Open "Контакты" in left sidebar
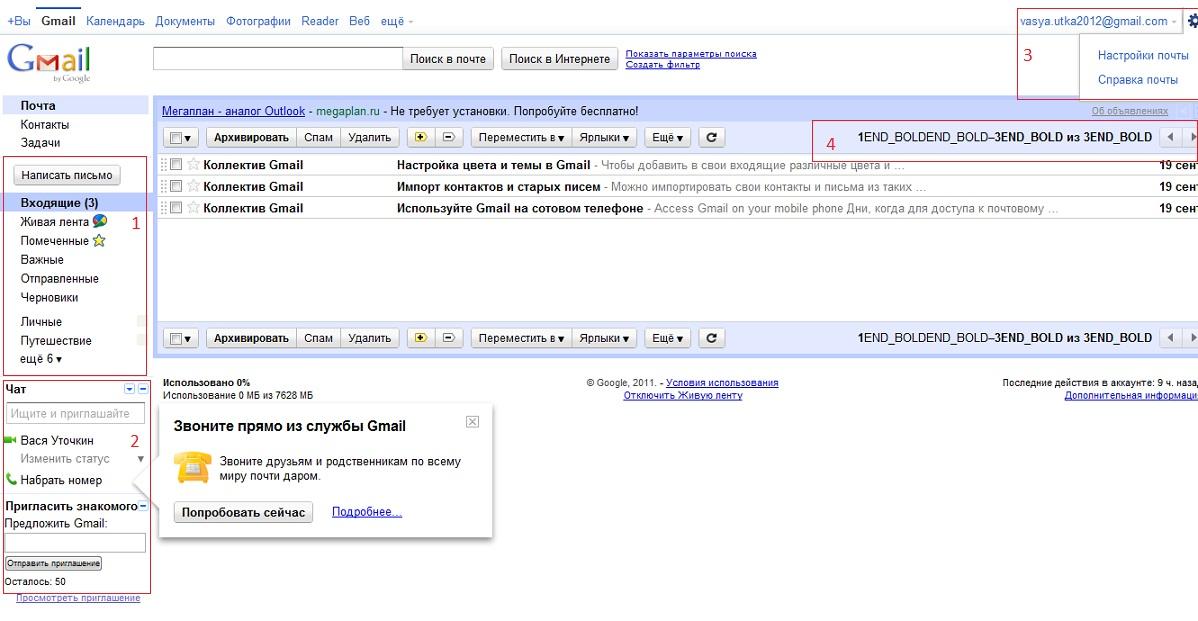1198x621 pixels. coord(44,125)
